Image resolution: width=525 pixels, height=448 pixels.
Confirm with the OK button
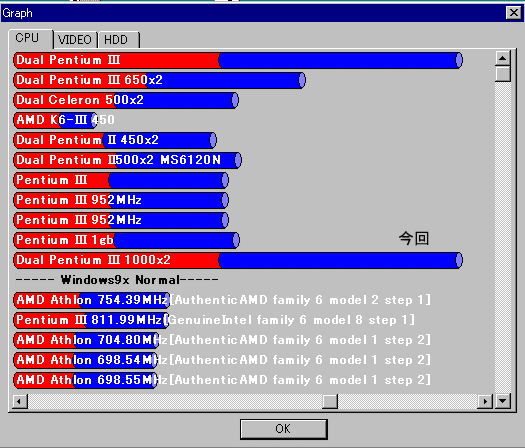coord(284,429)
